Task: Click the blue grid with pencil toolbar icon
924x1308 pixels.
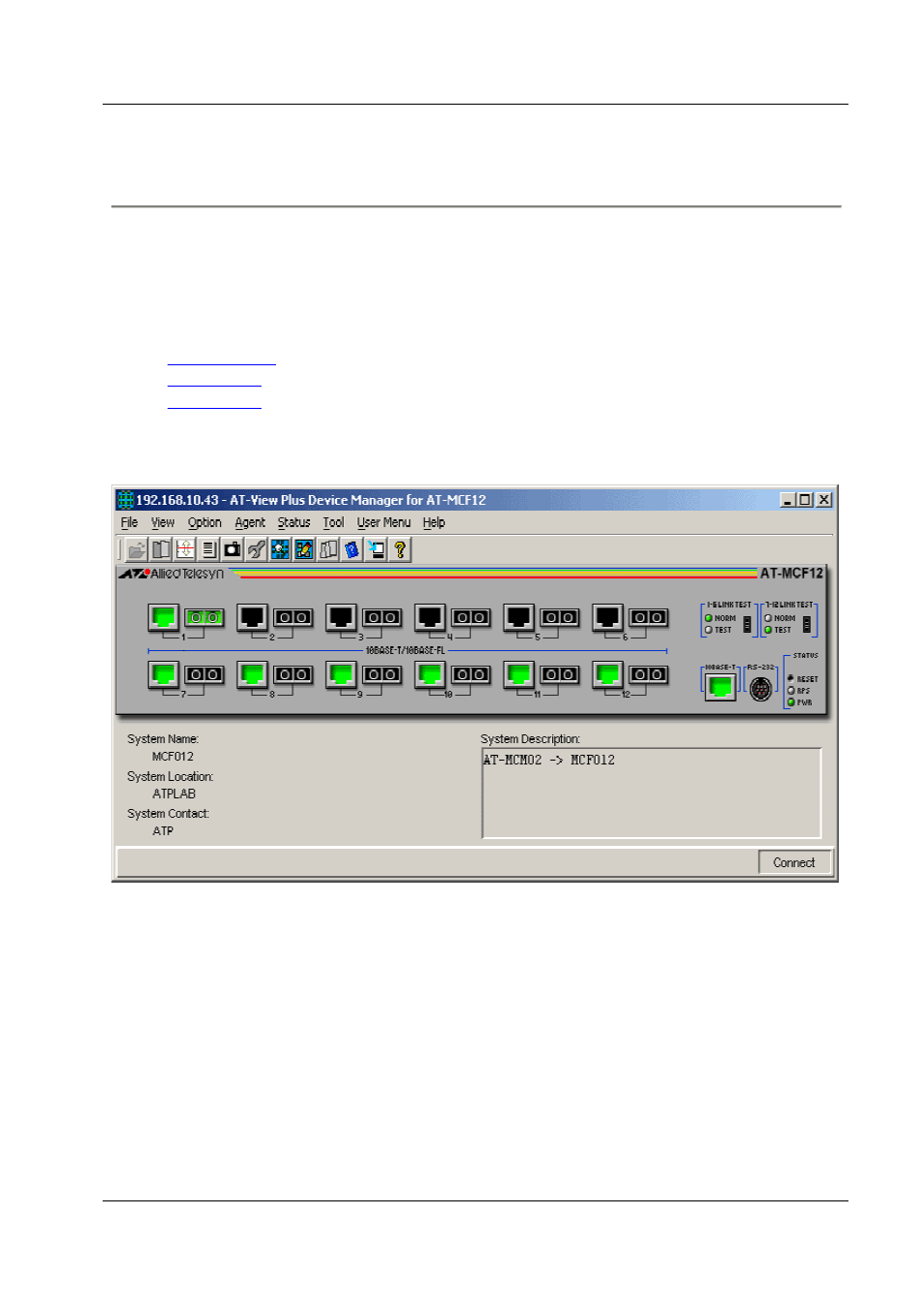Action: tap(304, 550)
